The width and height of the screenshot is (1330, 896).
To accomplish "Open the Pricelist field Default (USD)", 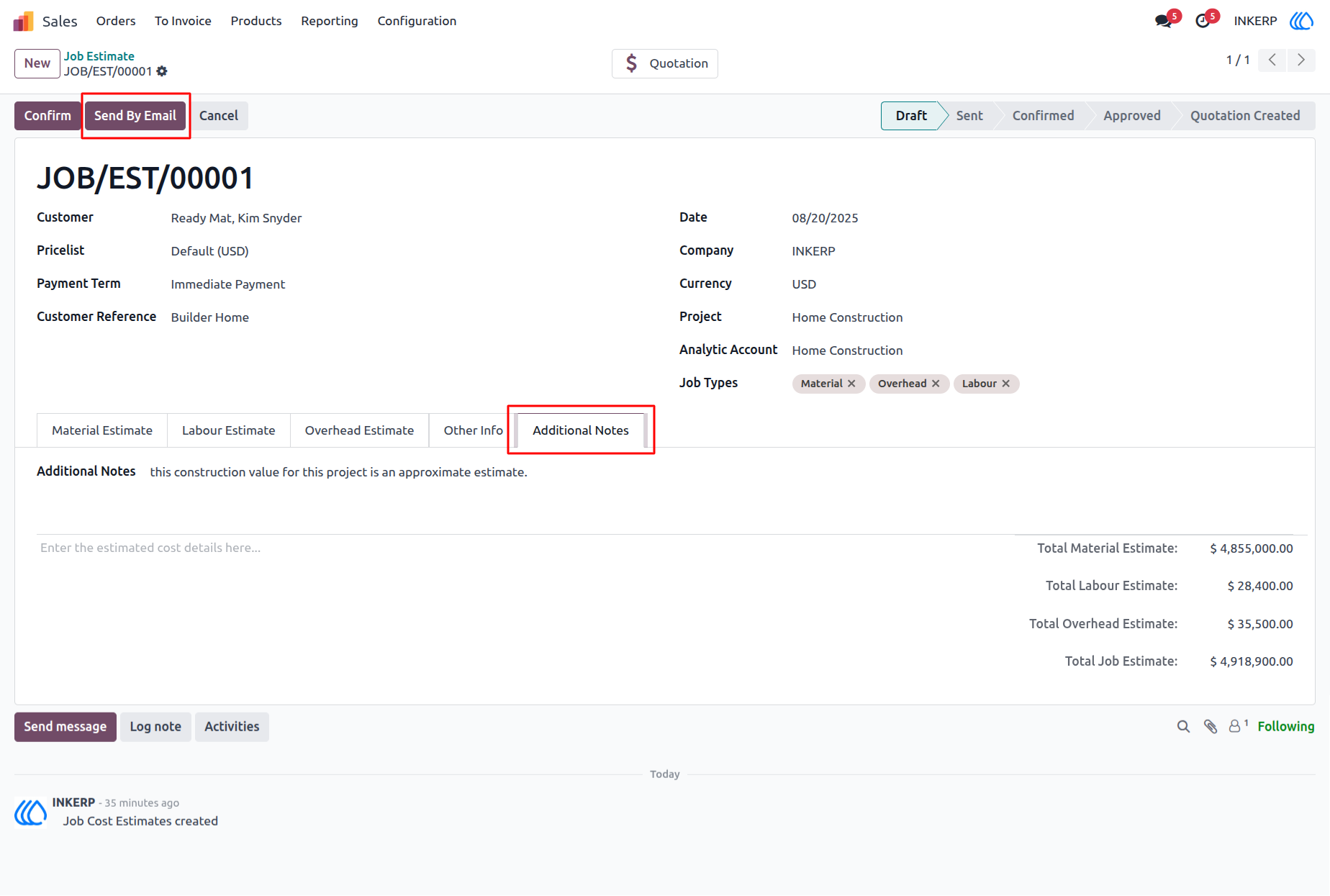I will 210,251.
